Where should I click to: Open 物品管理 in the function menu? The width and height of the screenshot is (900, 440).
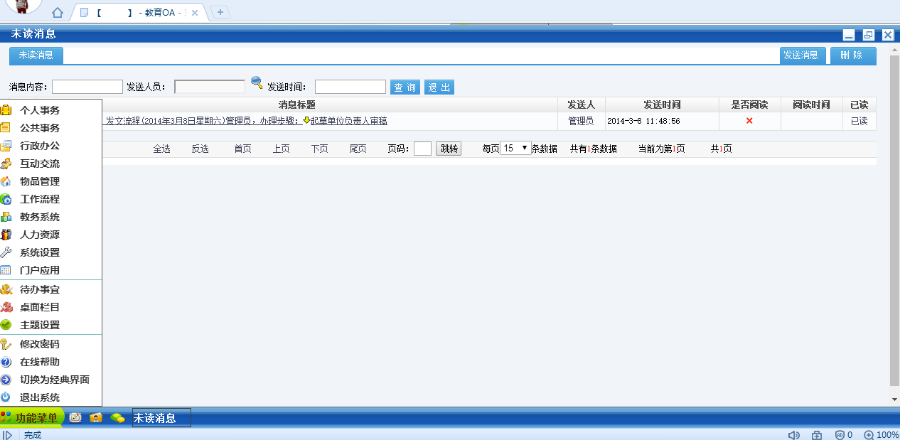pyautogui.click(x=39, y=181)
